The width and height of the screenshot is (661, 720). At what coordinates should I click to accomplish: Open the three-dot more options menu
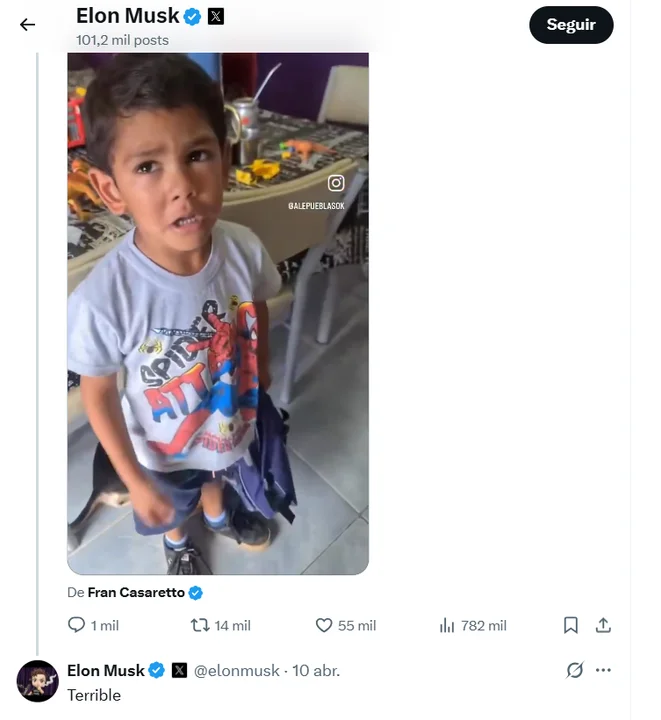click(x=603, y=670)
